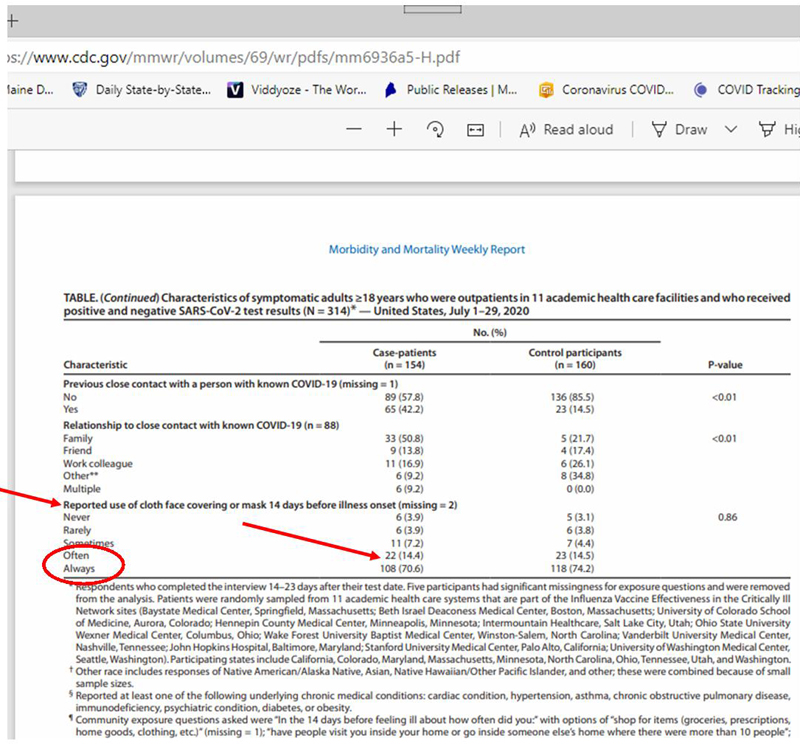
Task: Click the COVID Tracking bookmark favicon
Action: (x=701, y=90)
